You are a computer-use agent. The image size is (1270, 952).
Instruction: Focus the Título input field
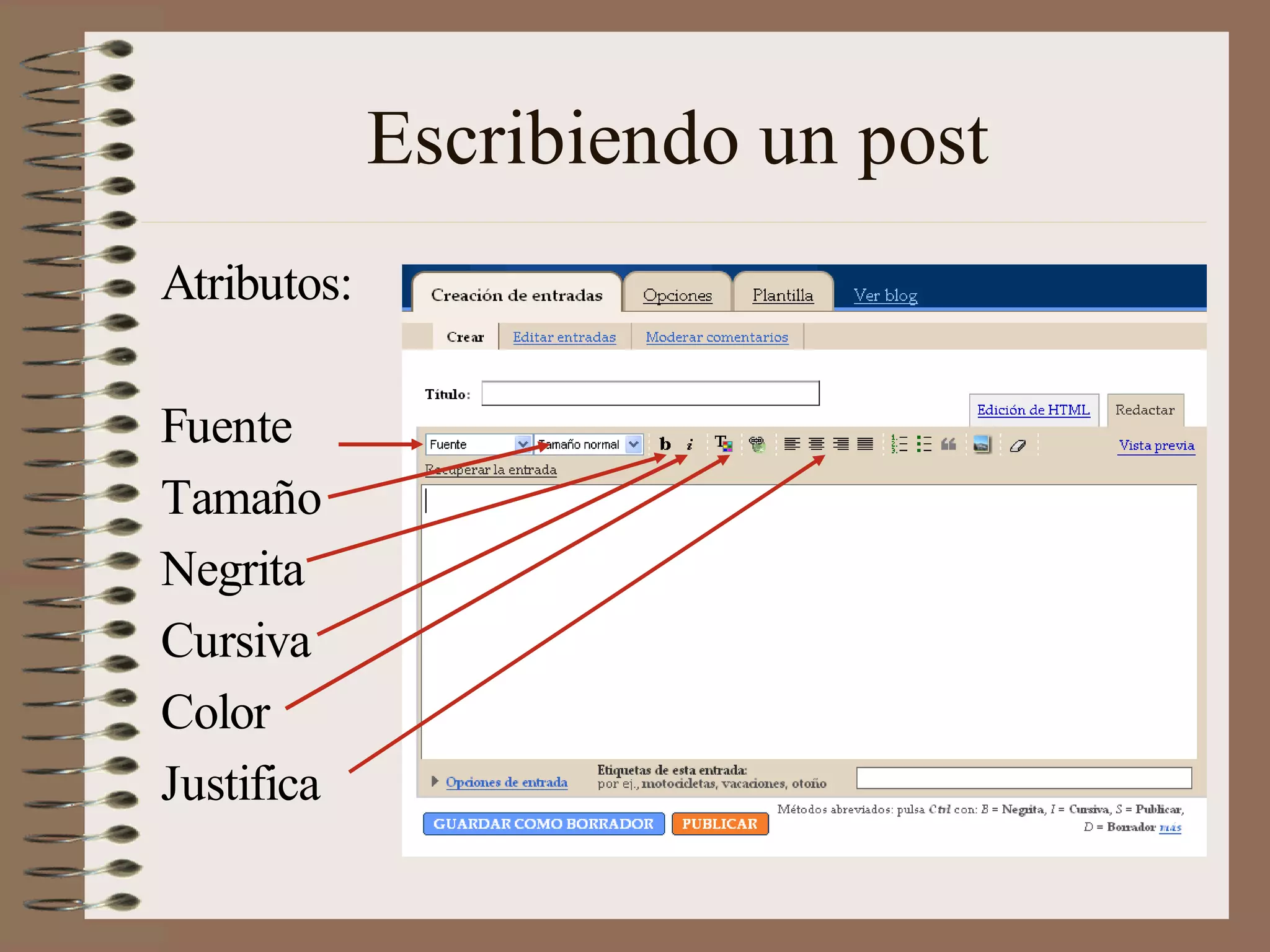650,394
